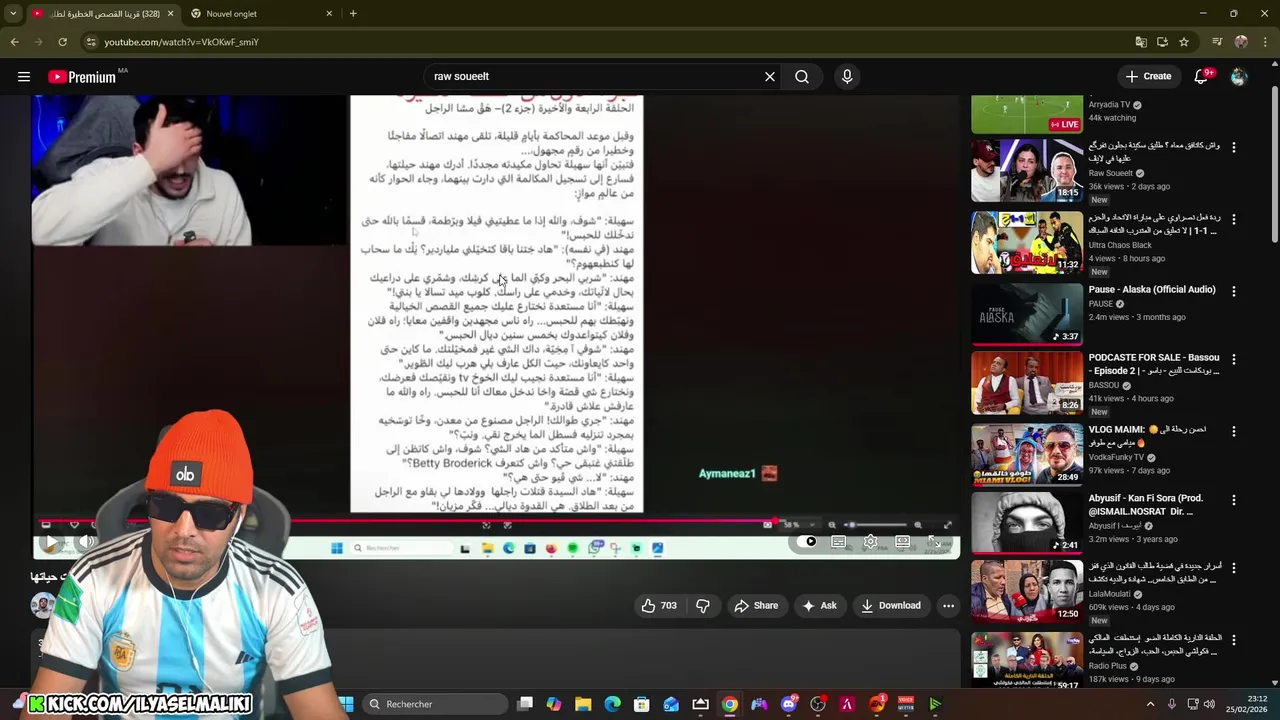Reload the page in Chrome
This screenshot has height=720, width=1280.
[x=62, y=42]
